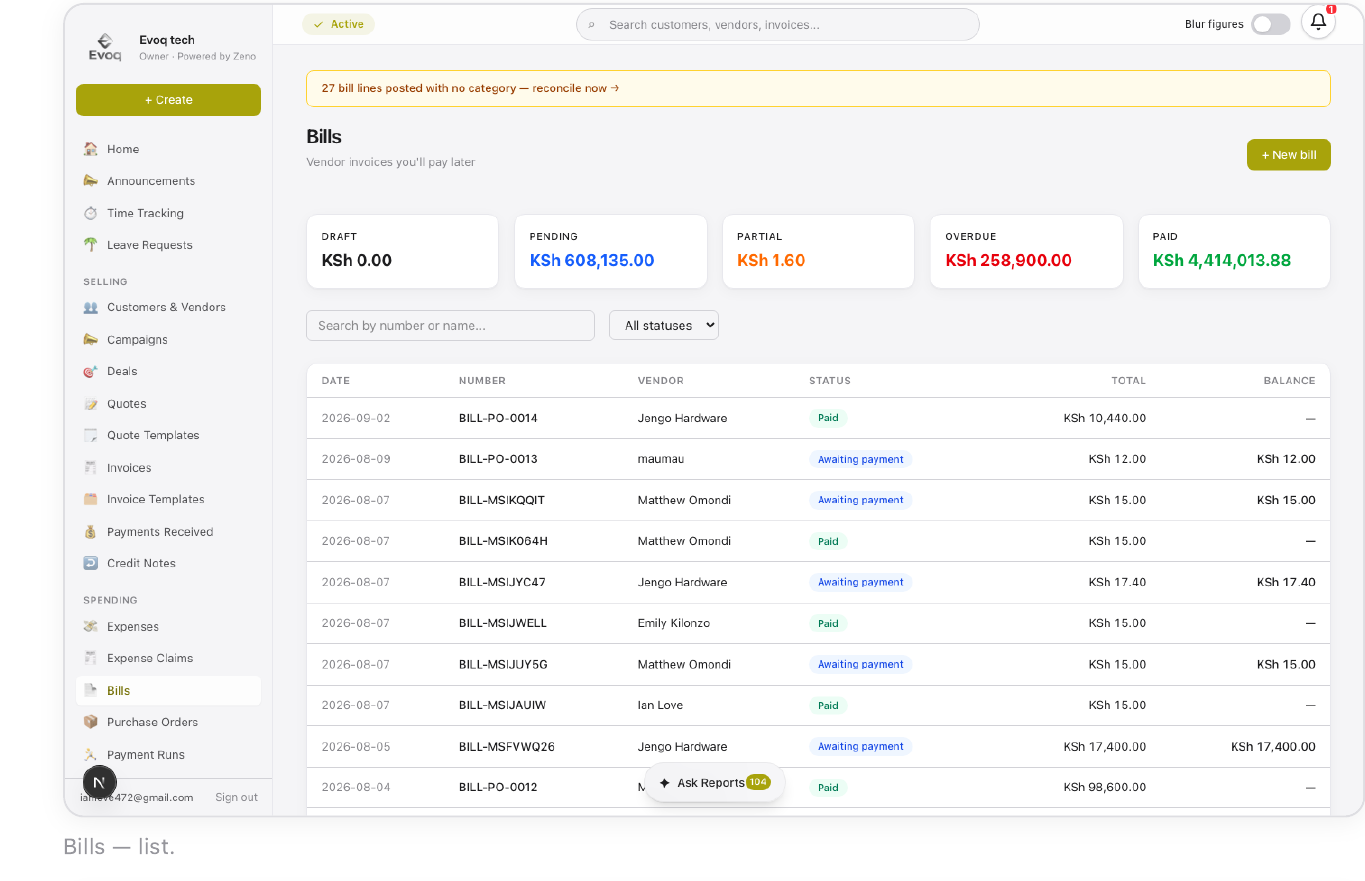The height and width of the screenshot is (881, 1365).
Task: Click the Leave Requests palm tree icon
Action: (91, 245)
